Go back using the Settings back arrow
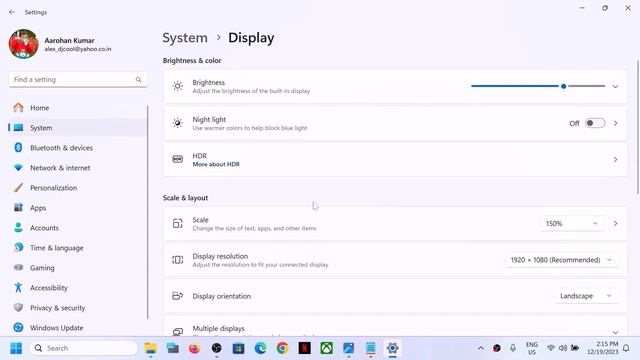 [x=12, y=12]
